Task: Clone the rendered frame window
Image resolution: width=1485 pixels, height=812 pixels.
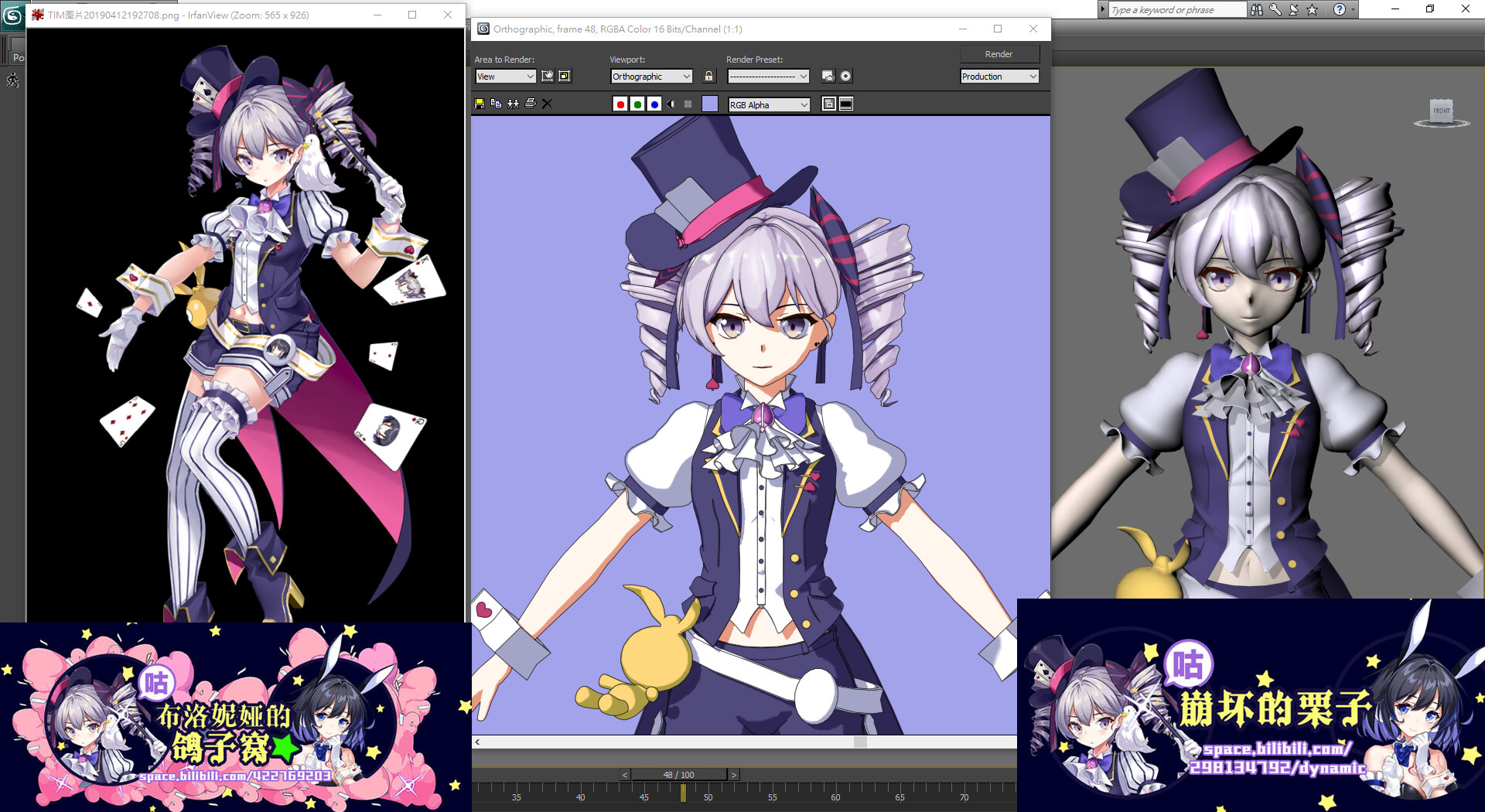Action: 514,104
